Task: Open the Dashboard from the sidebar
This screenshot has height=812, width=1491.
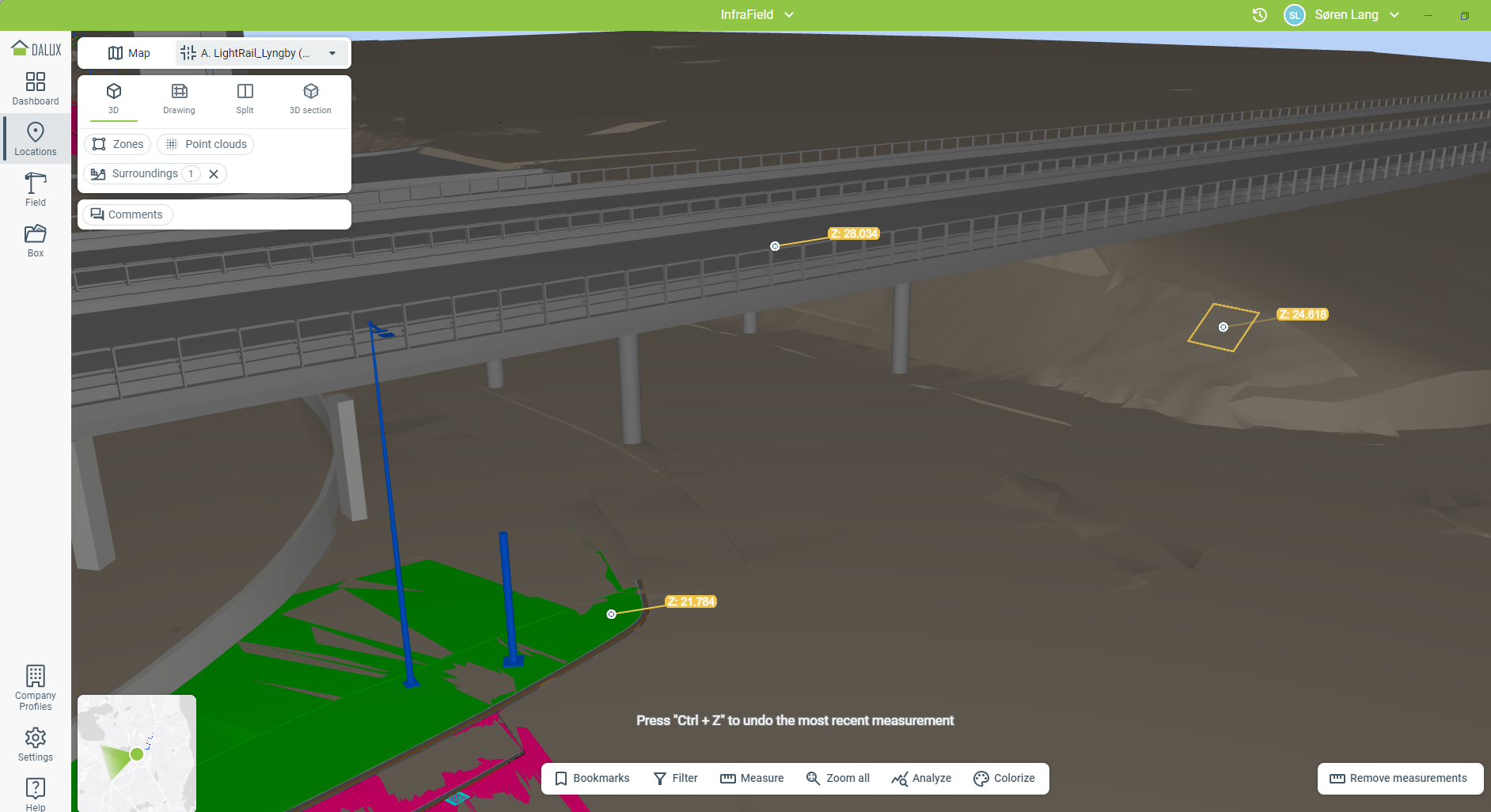Action: 36,89
